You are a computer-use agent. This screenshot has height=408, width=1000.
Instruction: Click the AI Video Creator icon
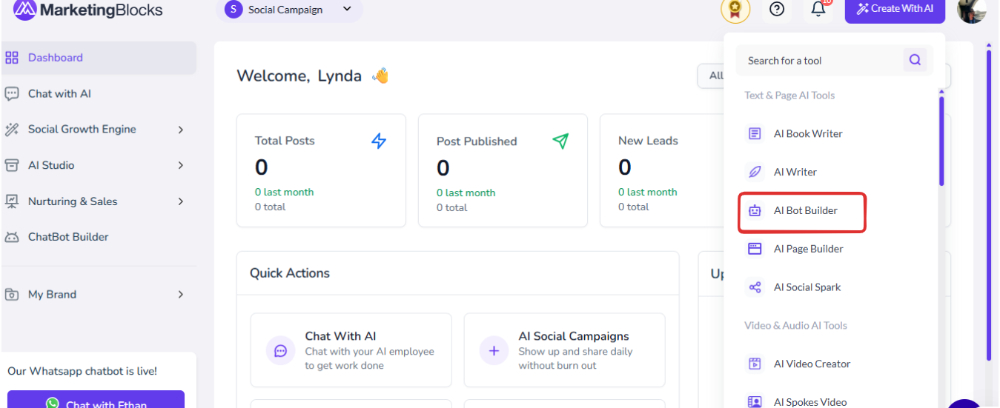coord(755,363)
